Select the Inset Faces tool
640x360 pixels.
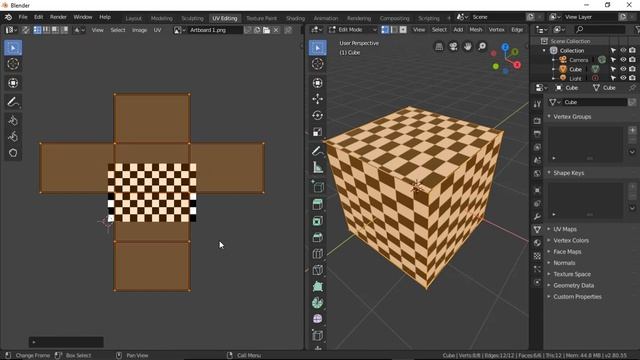pos(318,221)
